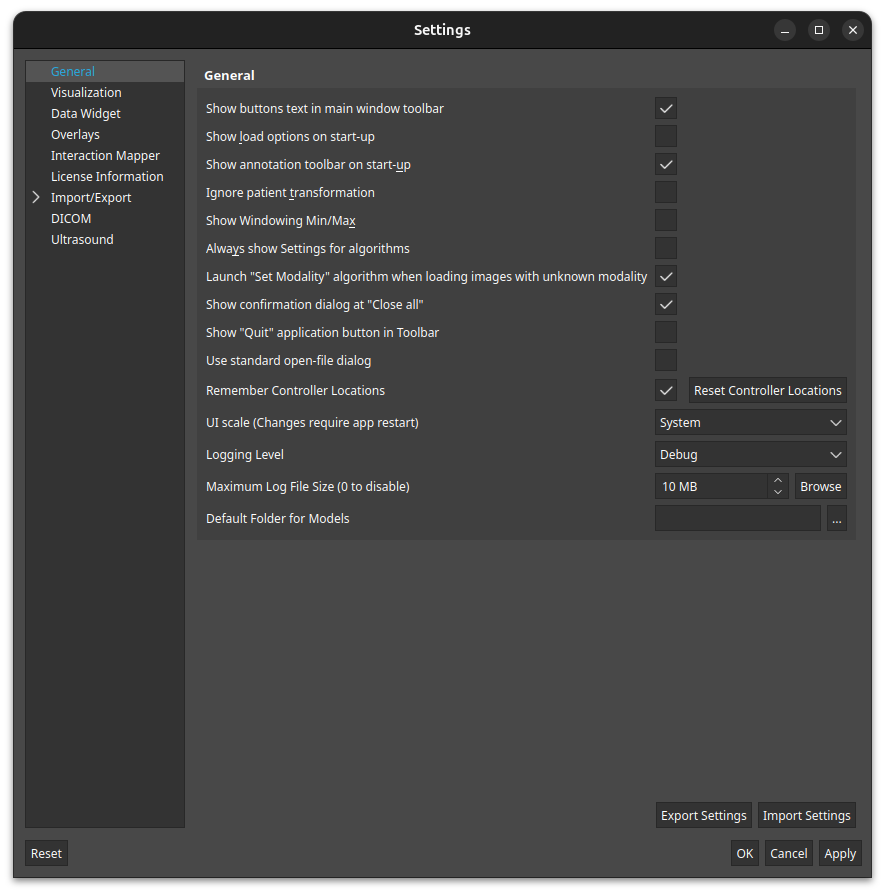Toggle Show buttons text in main window toolbar
Viewport: 885px width, 894px height.
(x=665, y=108)
